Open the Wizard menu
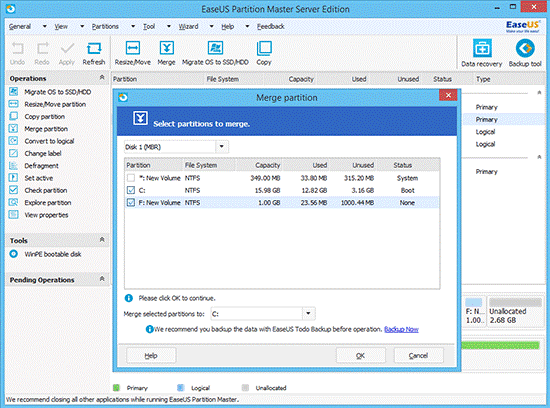Screen dimensions: 550x408 [x=188, y=26]
